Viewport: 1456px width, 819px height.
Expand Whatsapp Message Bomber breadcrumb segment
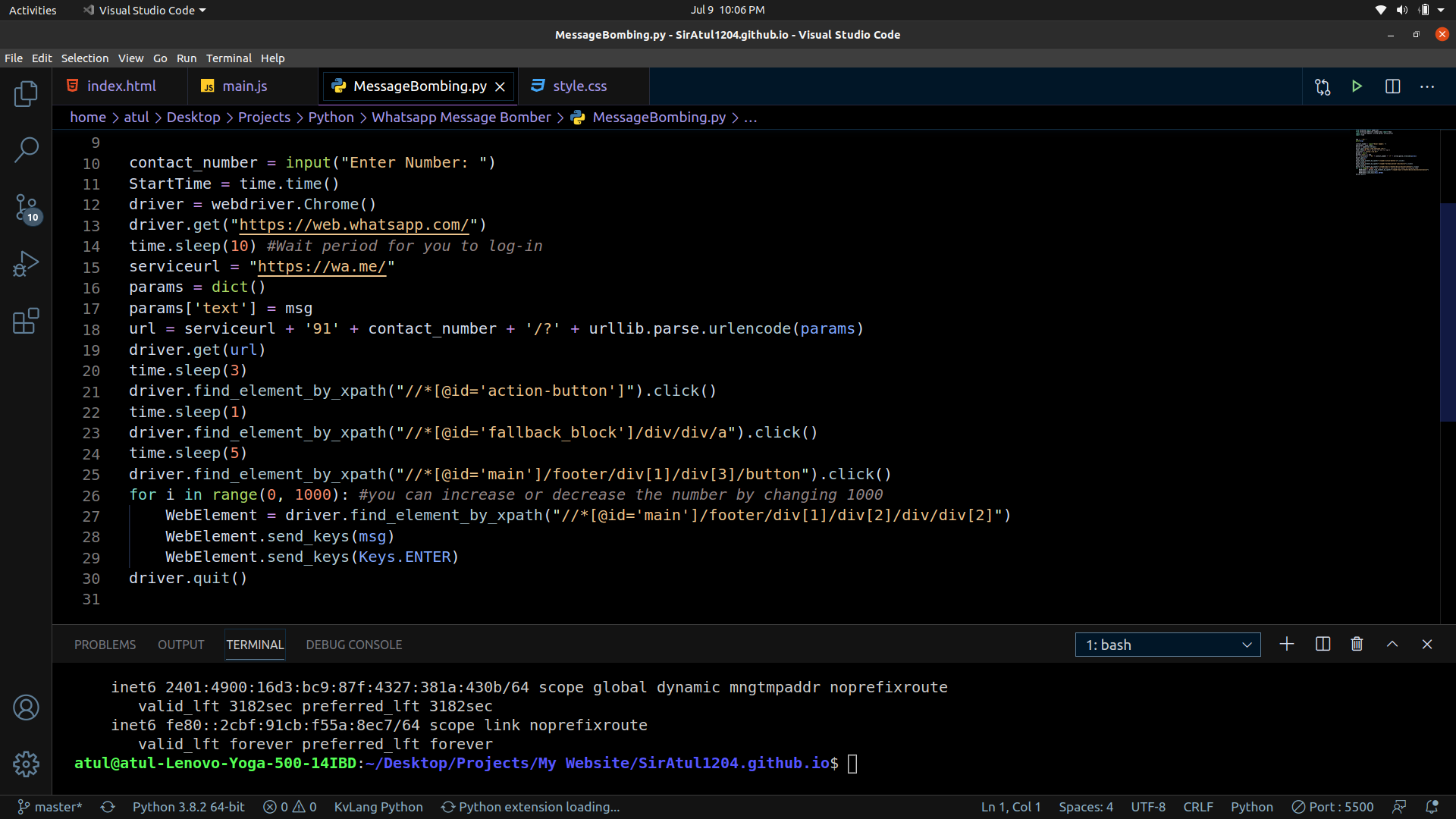(x=461, y=118)
